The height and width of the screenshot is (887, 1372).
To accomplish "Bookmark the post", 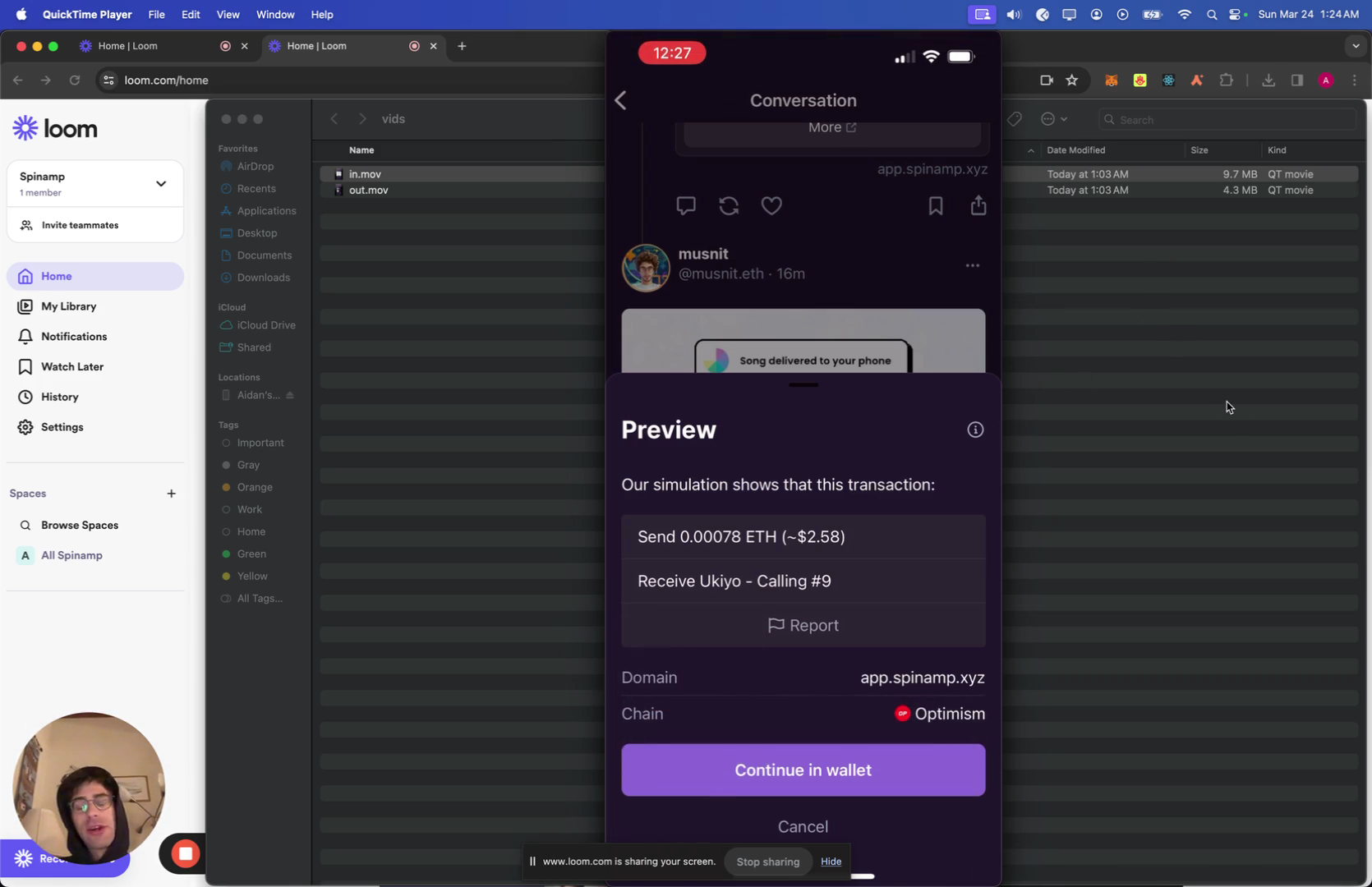I will tap(936, 205).
